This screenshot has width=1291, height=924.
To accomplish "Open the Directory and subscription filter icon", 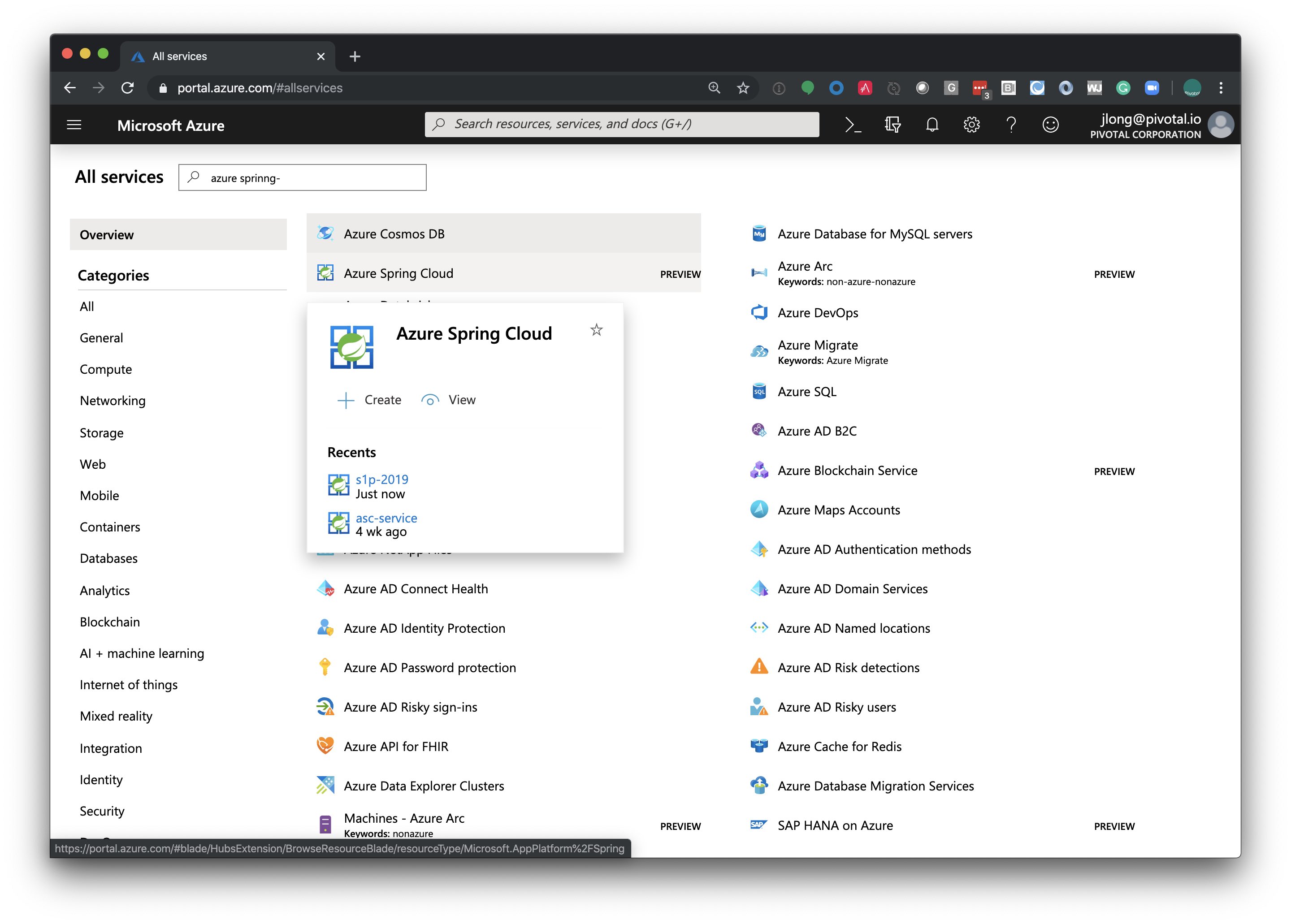I will coord(892,125).
